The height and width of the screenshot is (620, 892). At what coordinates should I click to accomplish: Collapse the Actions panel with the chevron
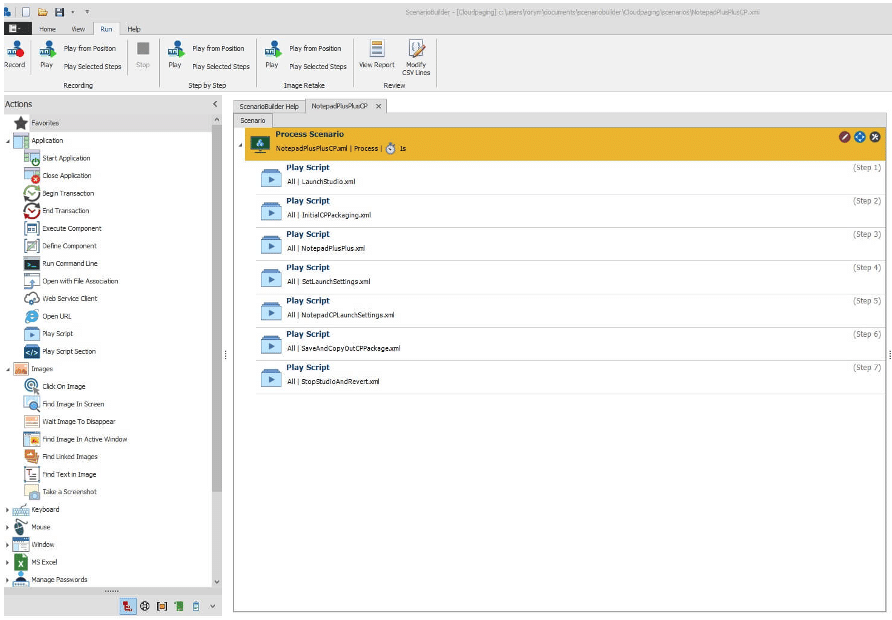coord(215,104)
